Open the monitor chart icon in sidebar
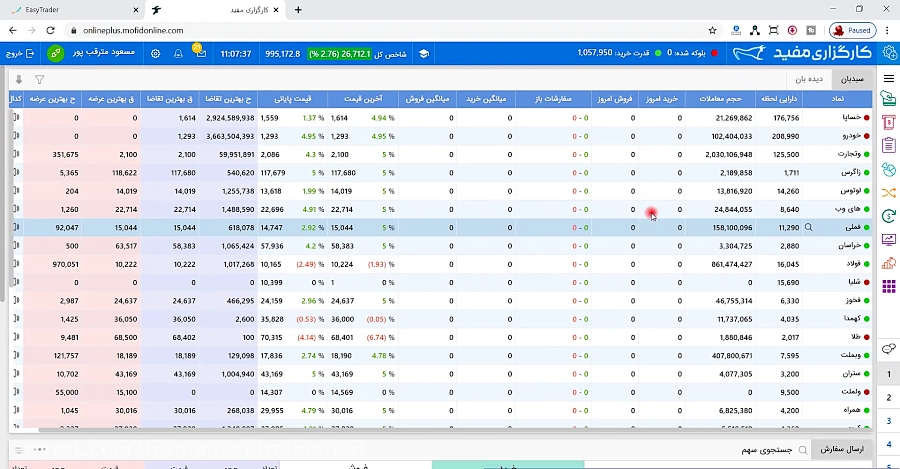This screenshot has height=469, width=900. (x=889, y=240)
